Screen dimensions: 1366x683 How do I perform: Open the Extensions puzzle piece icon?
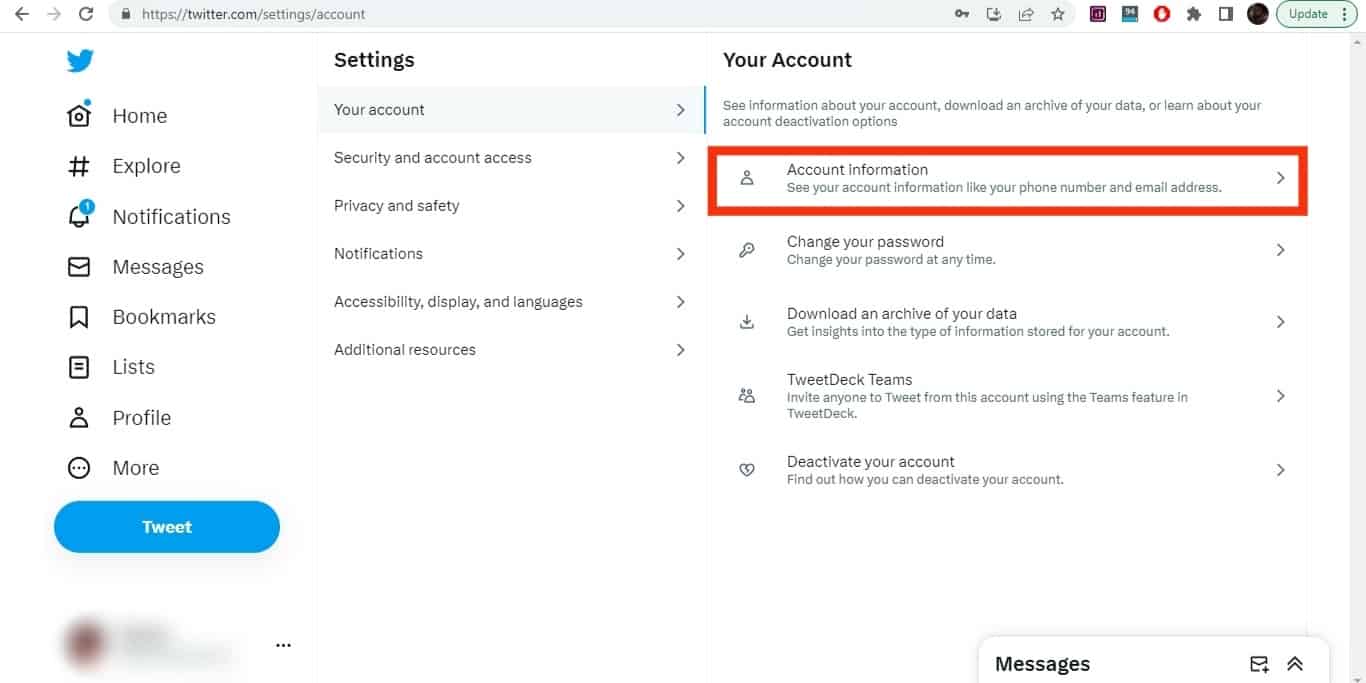click(1193, 14)
